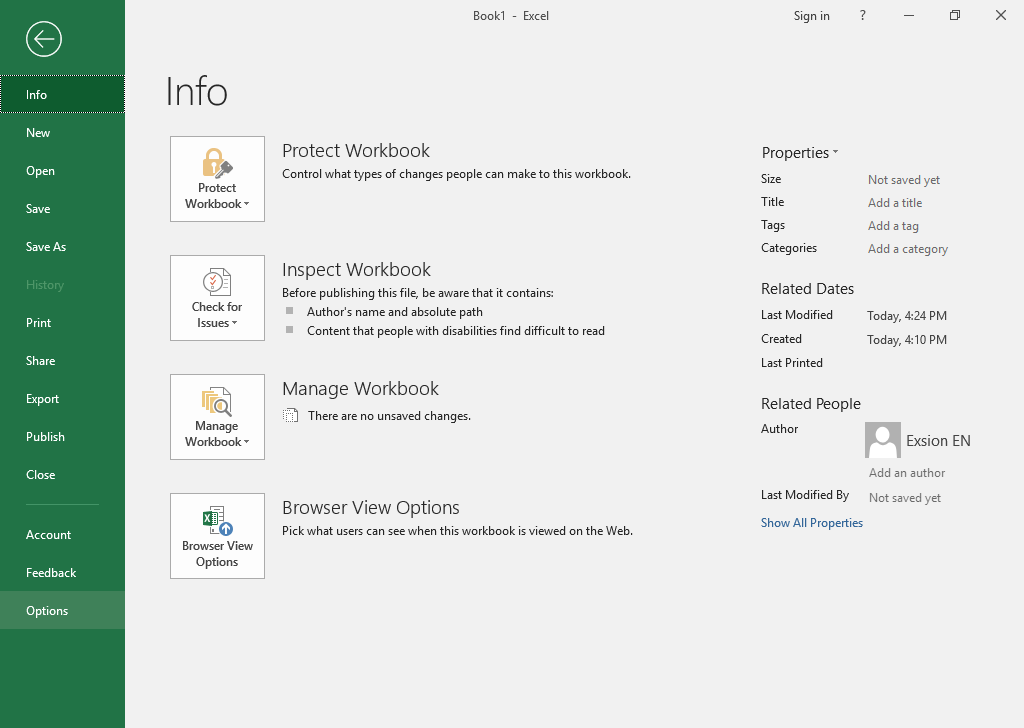
Task: Choose Save As in the sidebar
Action: [62, 247]
